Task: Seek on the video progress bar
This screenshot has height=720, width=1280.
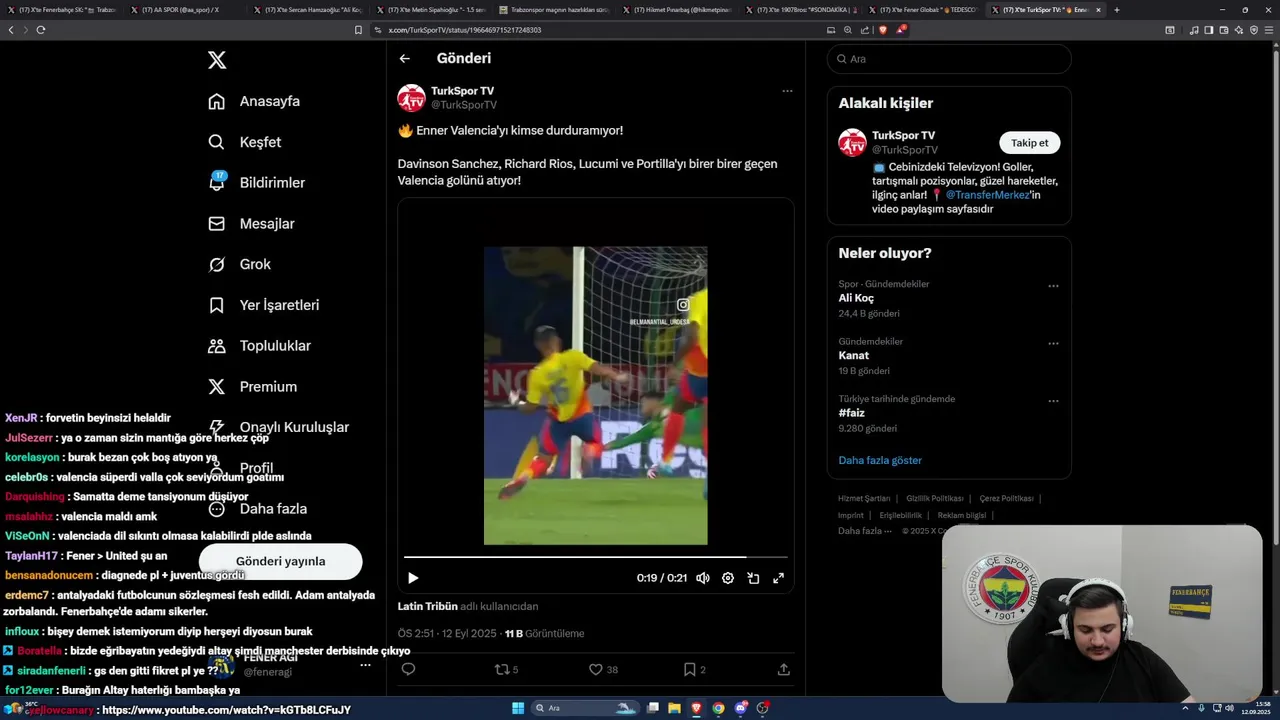Action: [595, 557]
